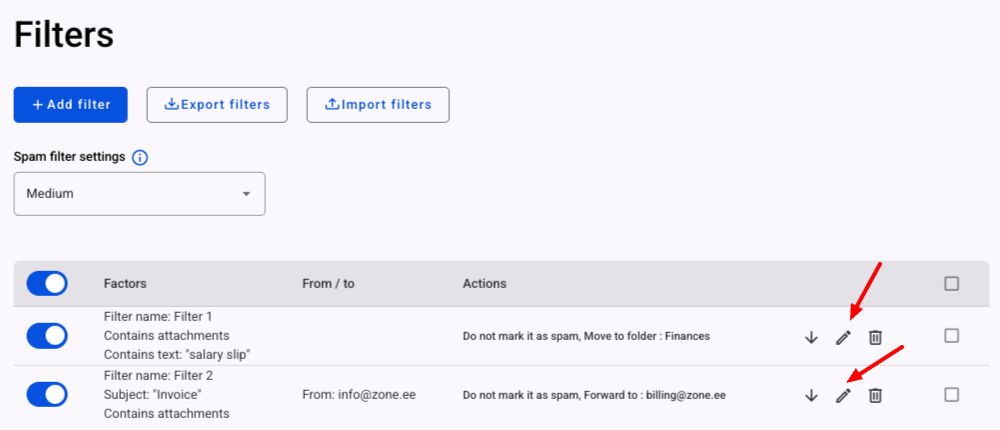Show spam filter settings info icon
Viewport: 1000px width, 430px height.
click(x=140, y=157)
